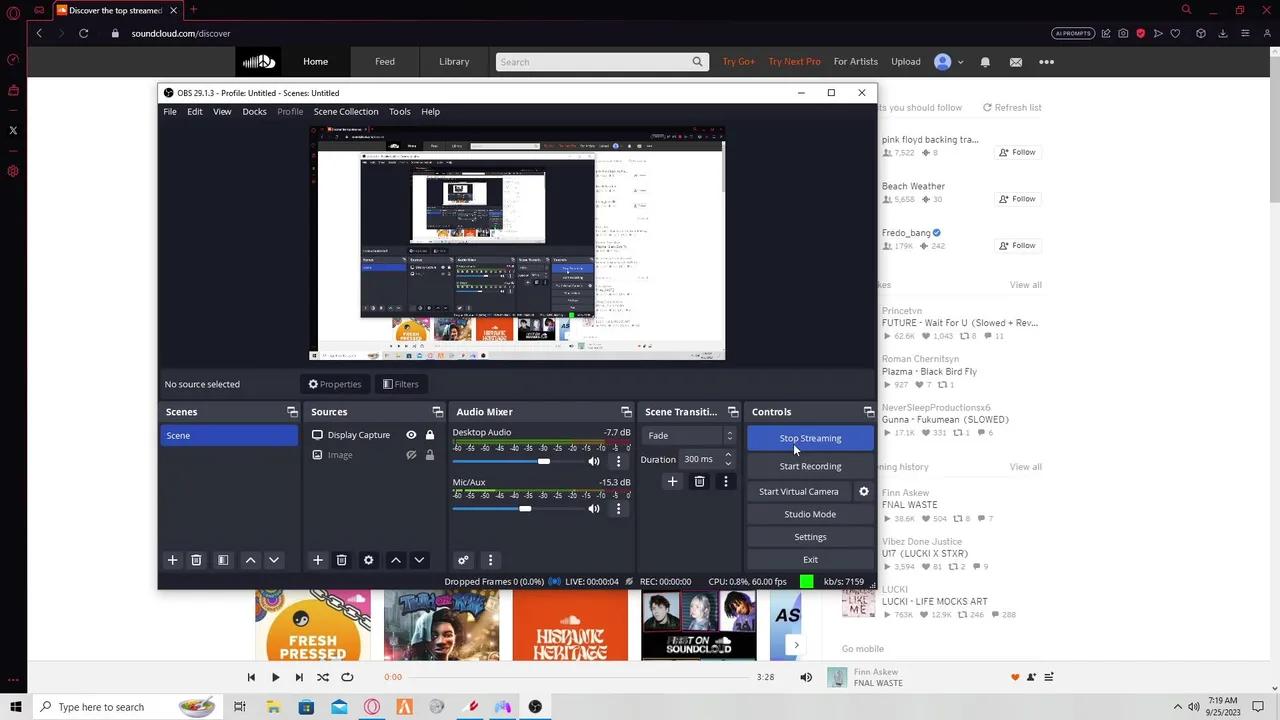1280x720 pixels.
Task: Move source down arrow in Sources dock
Action: pyautogui.click(x=419, y=560)
